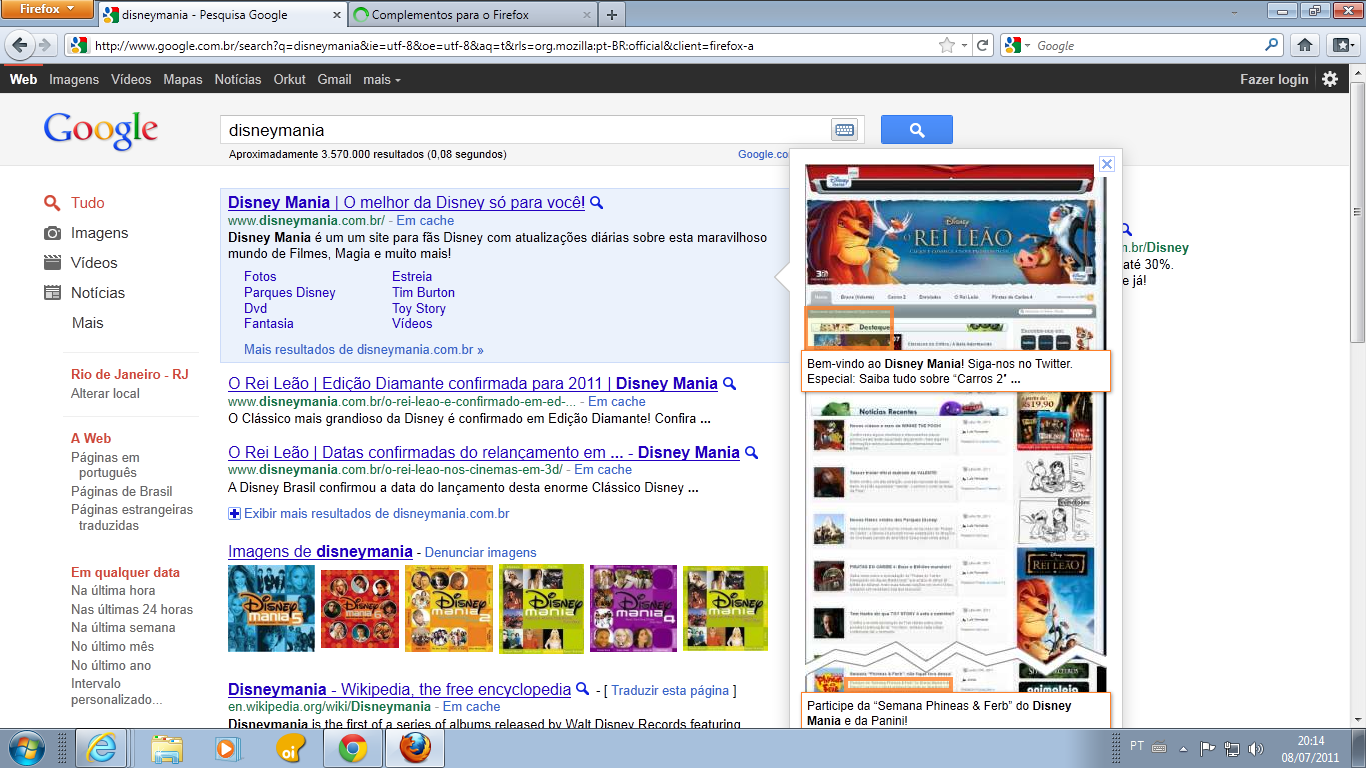The width and height of the screenshot is (1366, 768).
Task: Select 'Imagens' in the left sidebar
Action: (99, 233)
